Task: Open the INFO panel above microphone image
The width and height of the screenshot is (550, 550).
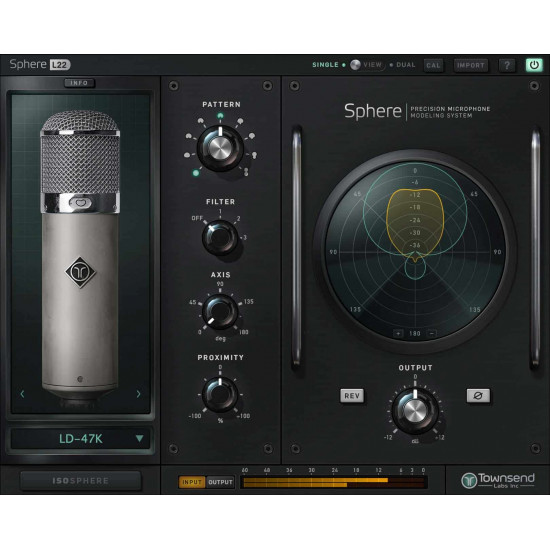Action: [x=79, y=83]
